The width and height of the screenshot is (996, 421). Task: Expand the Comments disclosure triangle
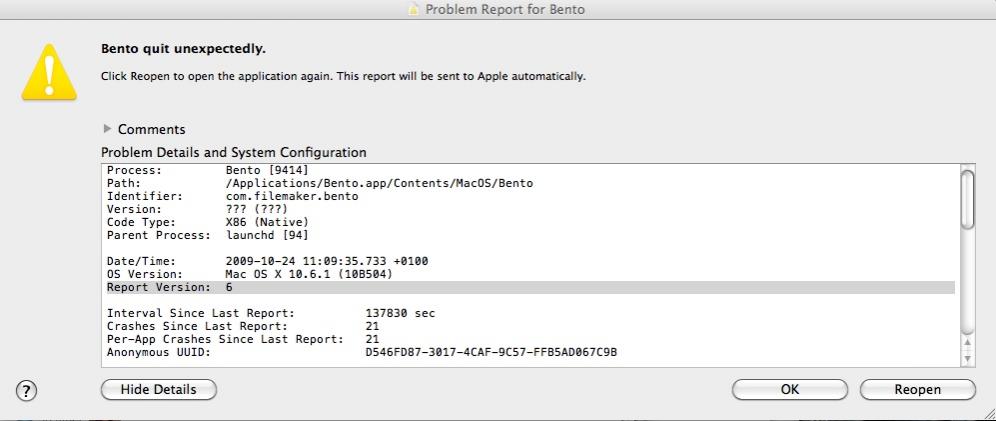point(107,129)
